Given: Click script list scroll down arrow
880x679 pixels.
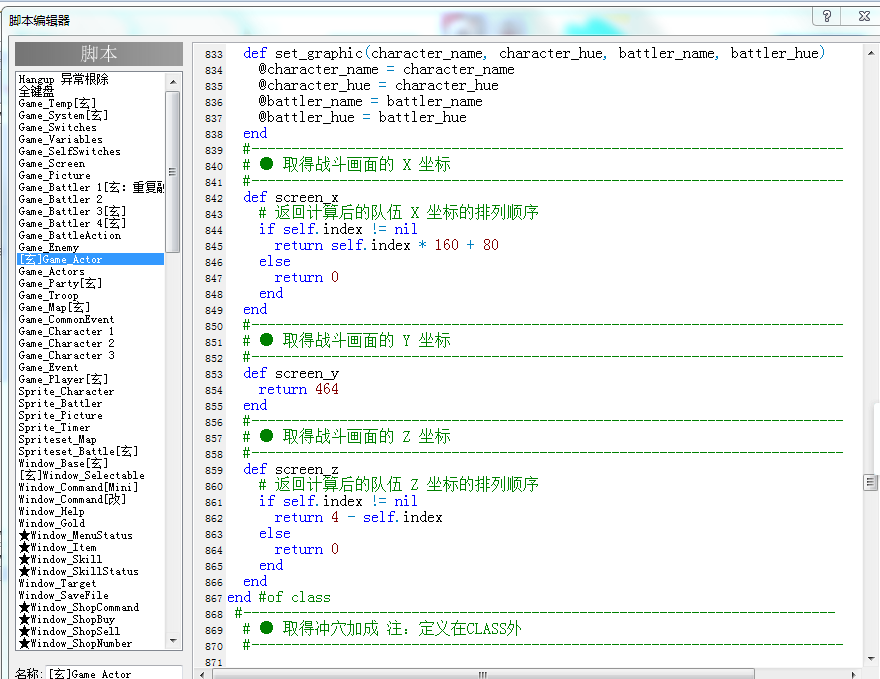Looking at the screenshot, I should pyautogui.click(x=173, y=640).
